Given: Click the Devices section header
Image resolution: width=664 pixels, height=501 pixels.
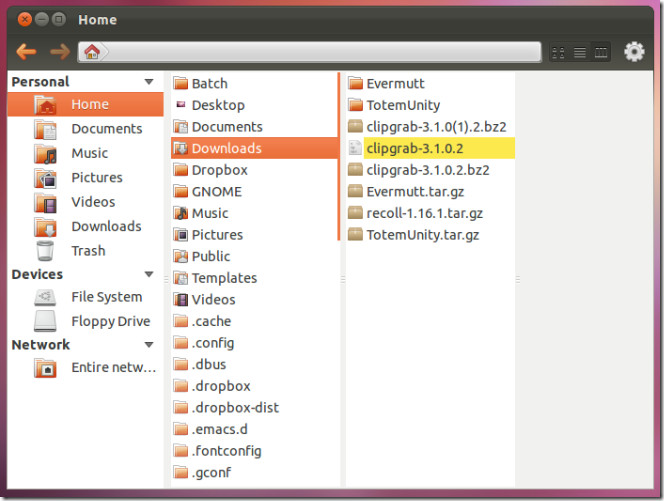Looking at the screenshot, I should pyautogui.click(x=37, y=274).
